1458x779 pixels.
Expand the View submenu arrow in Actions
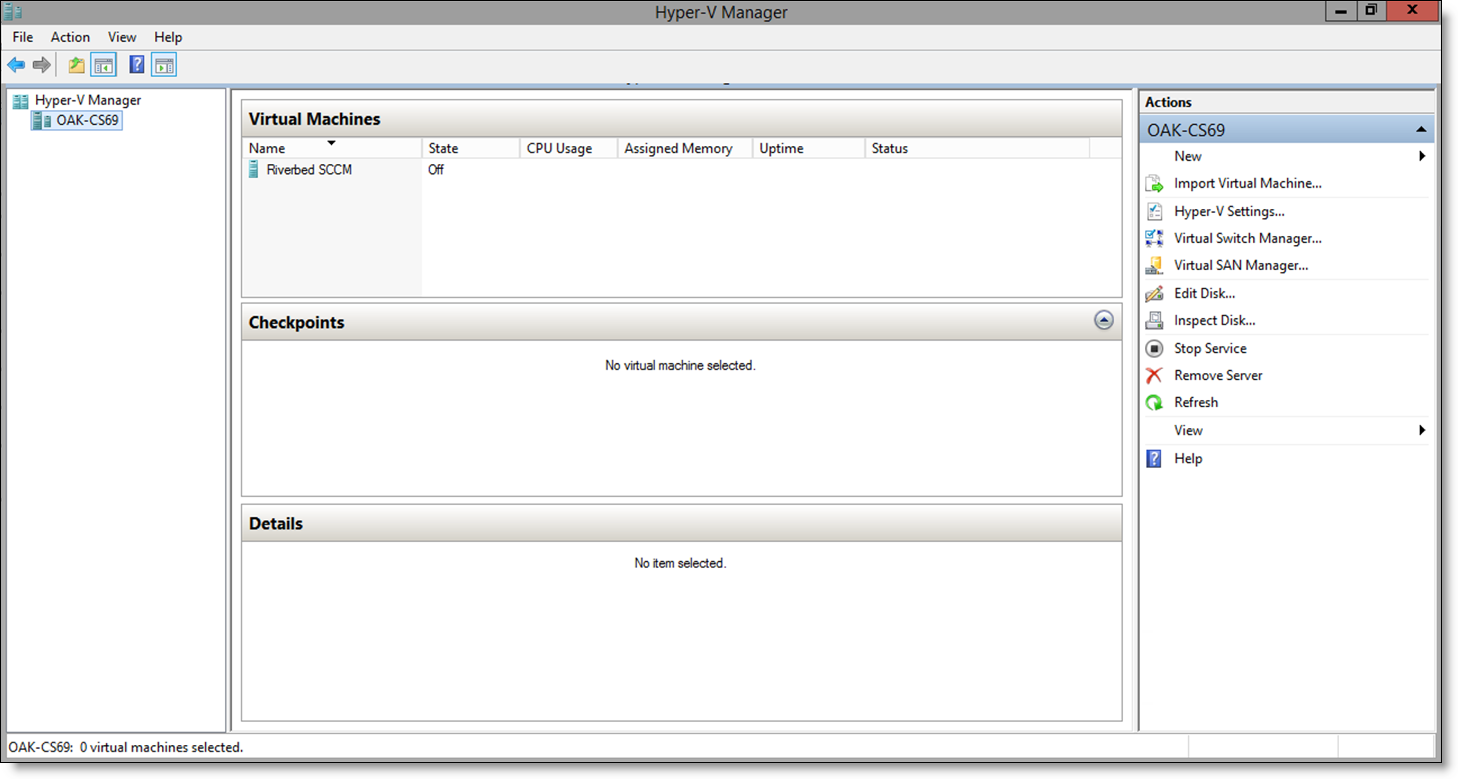click(1422, 430)
